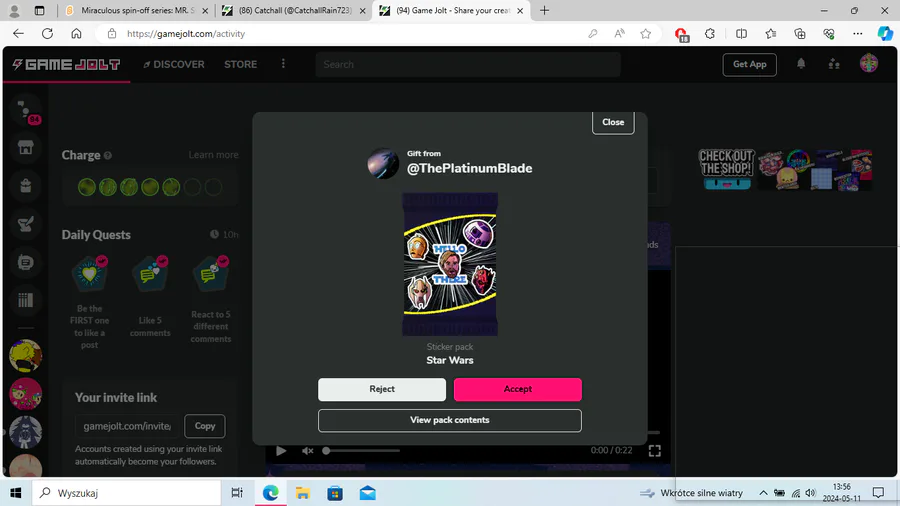Open the quests icon in sidebar

[x=25, y=224]
